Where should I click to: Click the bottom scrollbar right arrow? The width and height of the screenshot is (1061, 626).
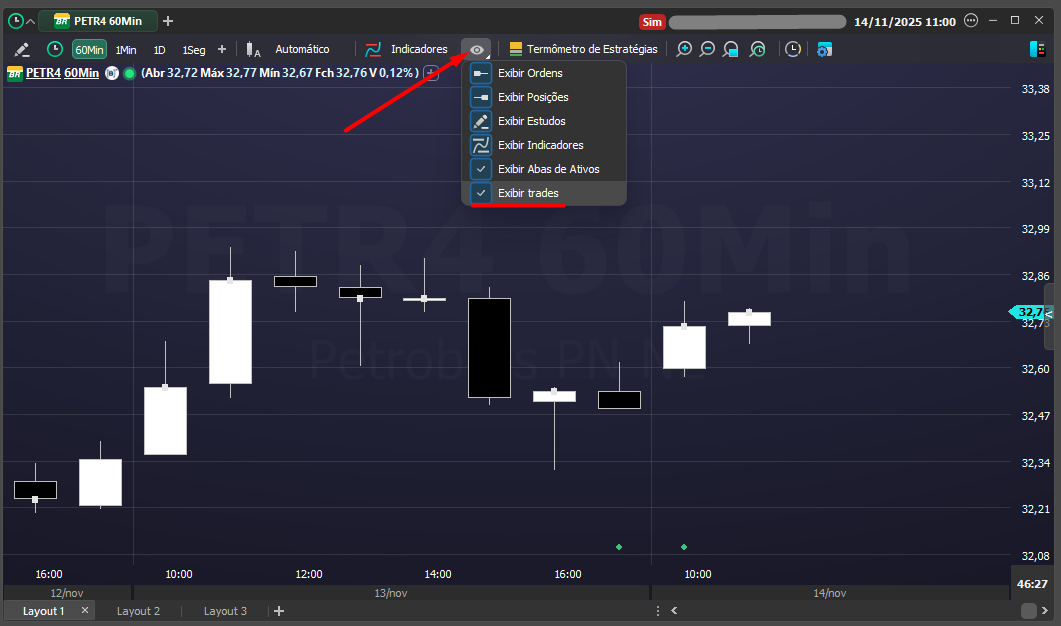click(x=1045, y=610)
